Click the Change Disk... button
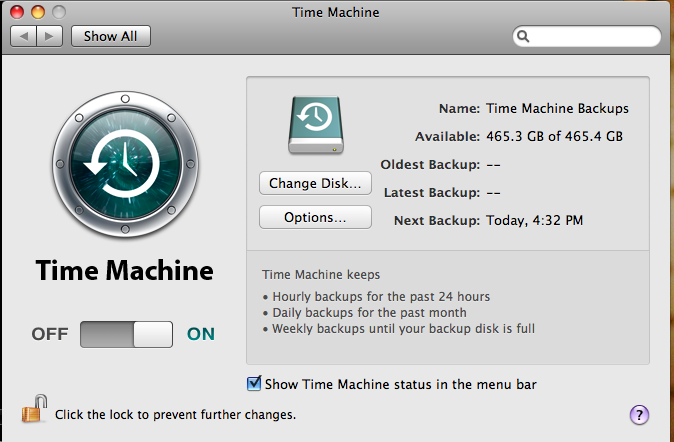Viewport: 674px width, 442px height. (x=315, y=183)
